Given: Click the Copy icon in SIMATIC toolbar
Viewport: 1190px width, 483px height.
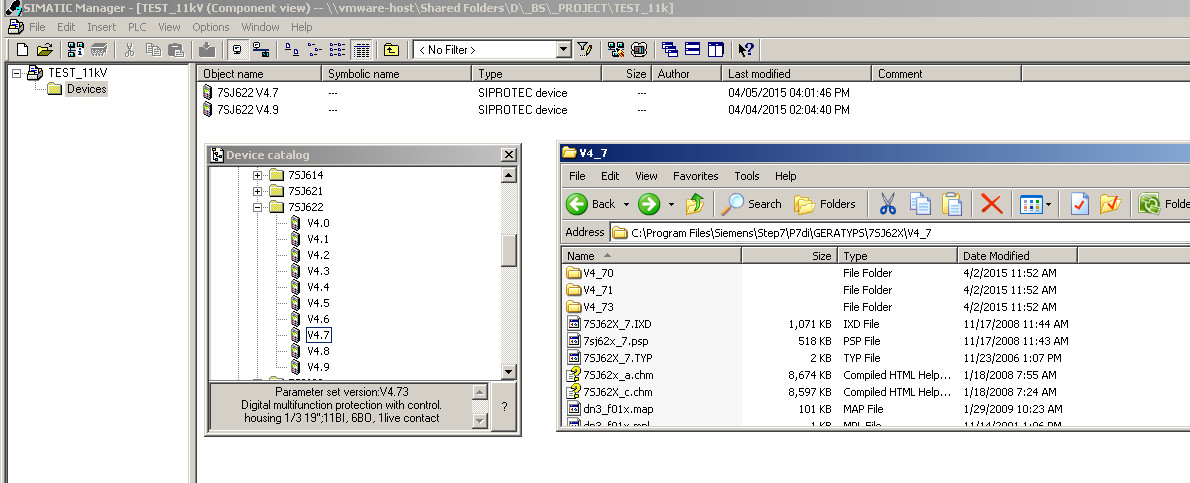Looking at the screenshot, I should [153, 50].
